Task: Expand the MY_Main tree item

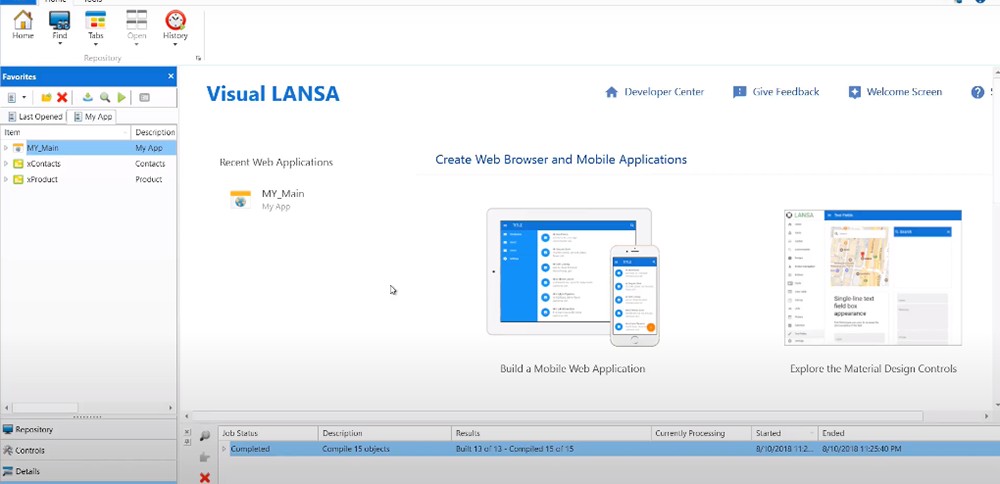Action: point(6,148)
